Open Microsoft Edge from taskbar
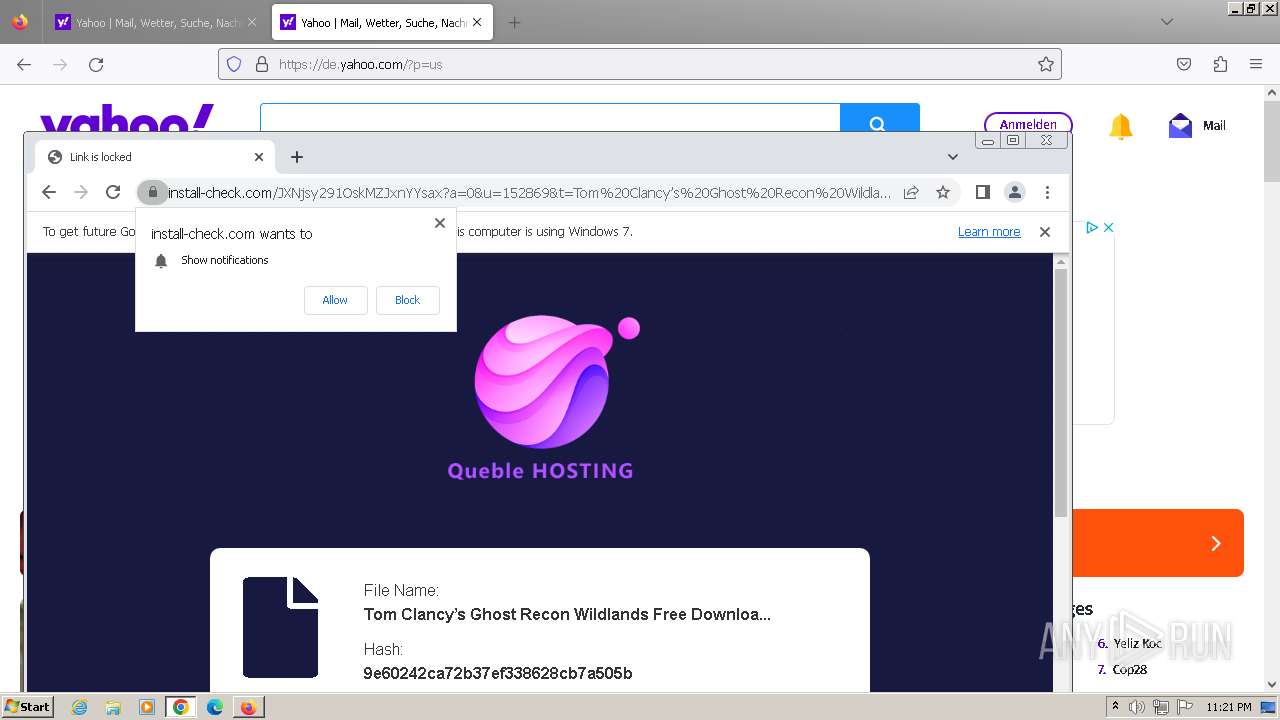The image size is (1280, 720). coord(215,707)
